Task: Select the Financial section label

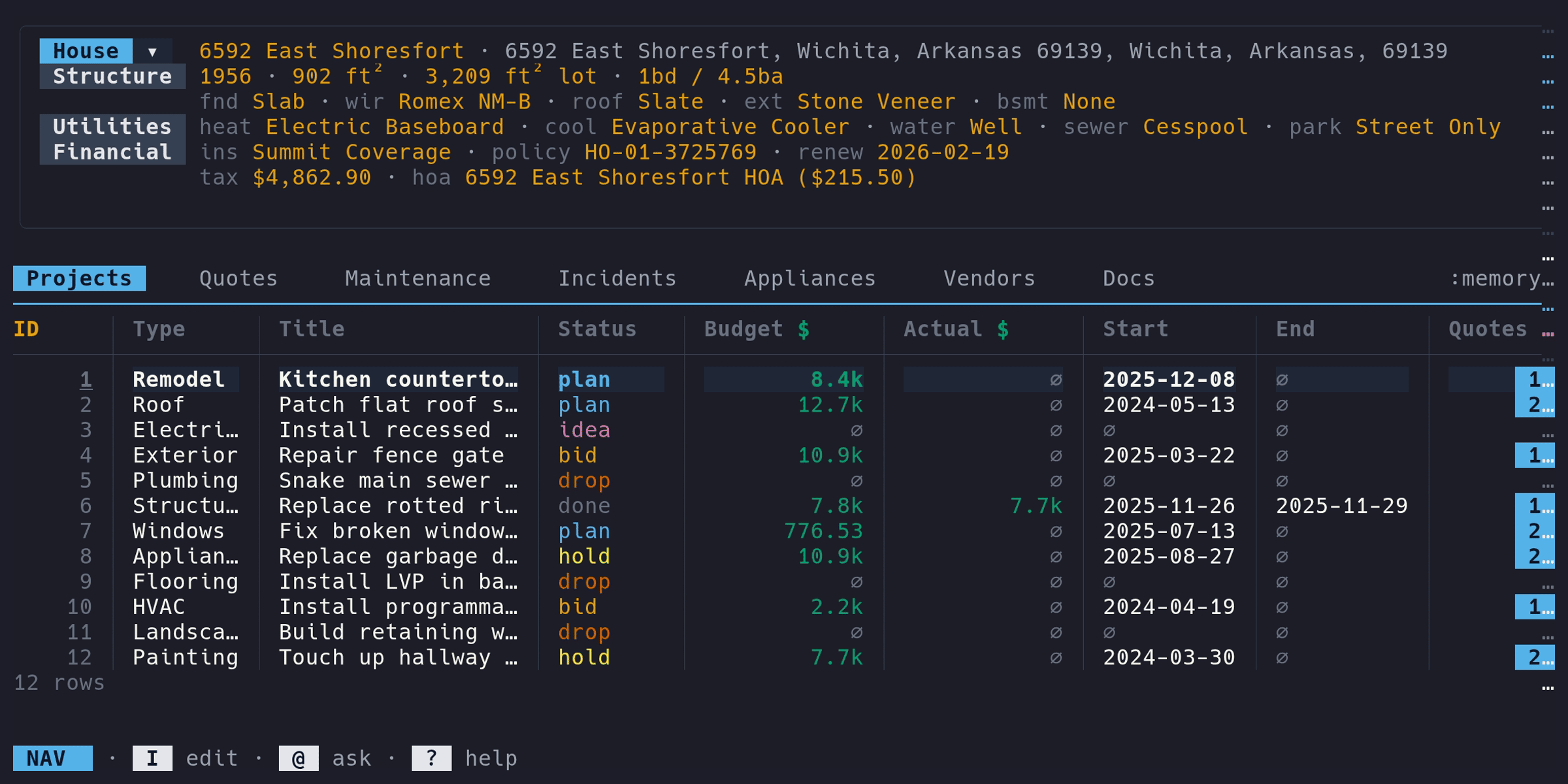Action: click(x=112, y=152)
